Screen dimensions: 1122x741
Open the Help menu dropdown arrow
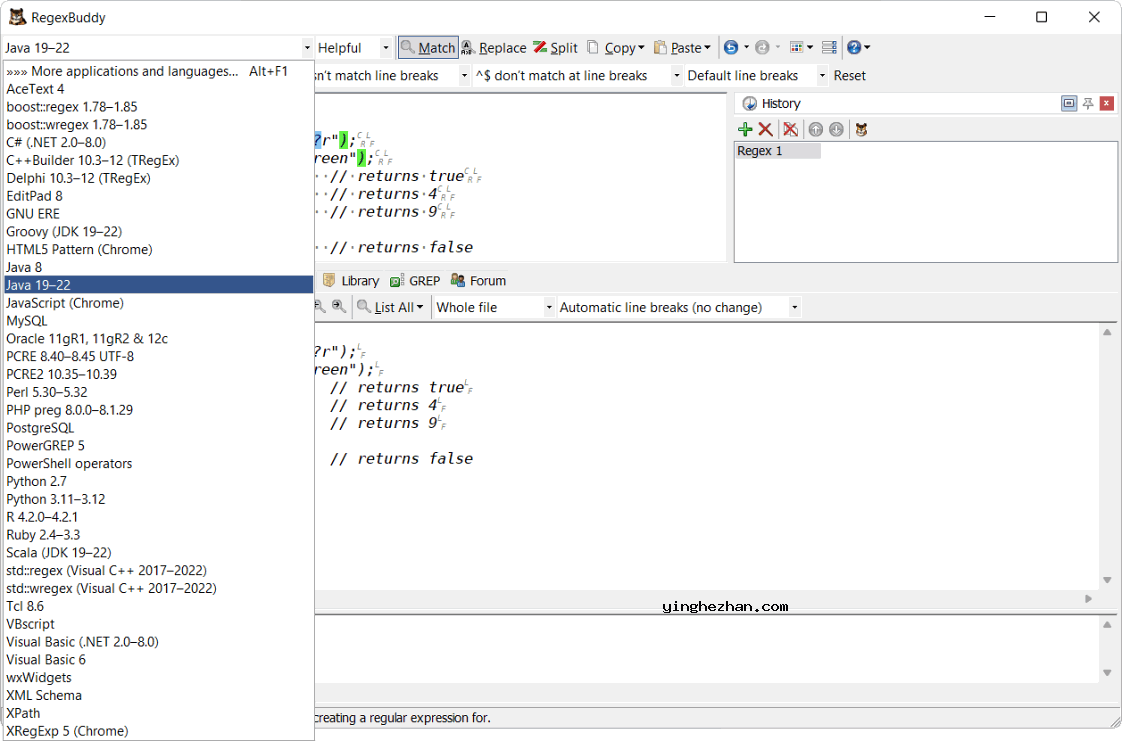[867, 47]
